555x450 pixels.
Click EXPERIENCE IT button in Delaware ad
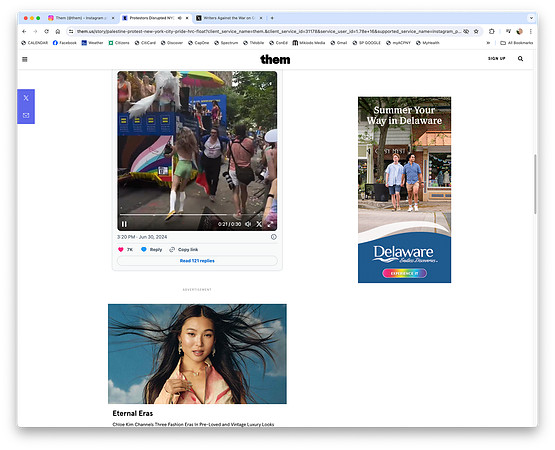(x=404, y=273)
